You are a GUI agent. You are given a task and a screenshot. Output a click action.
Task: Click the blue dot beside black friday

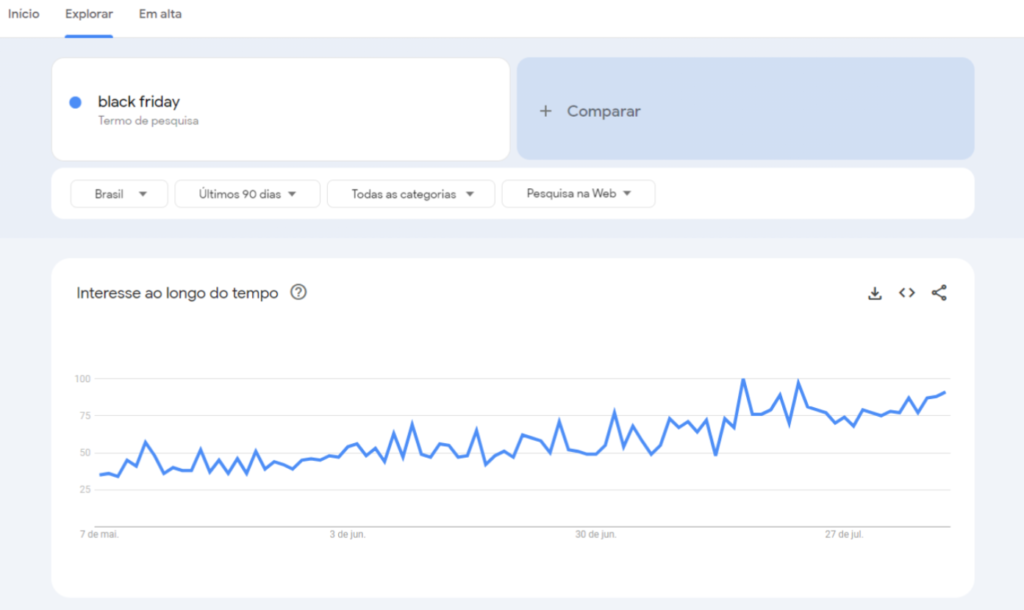click(75, 102)
